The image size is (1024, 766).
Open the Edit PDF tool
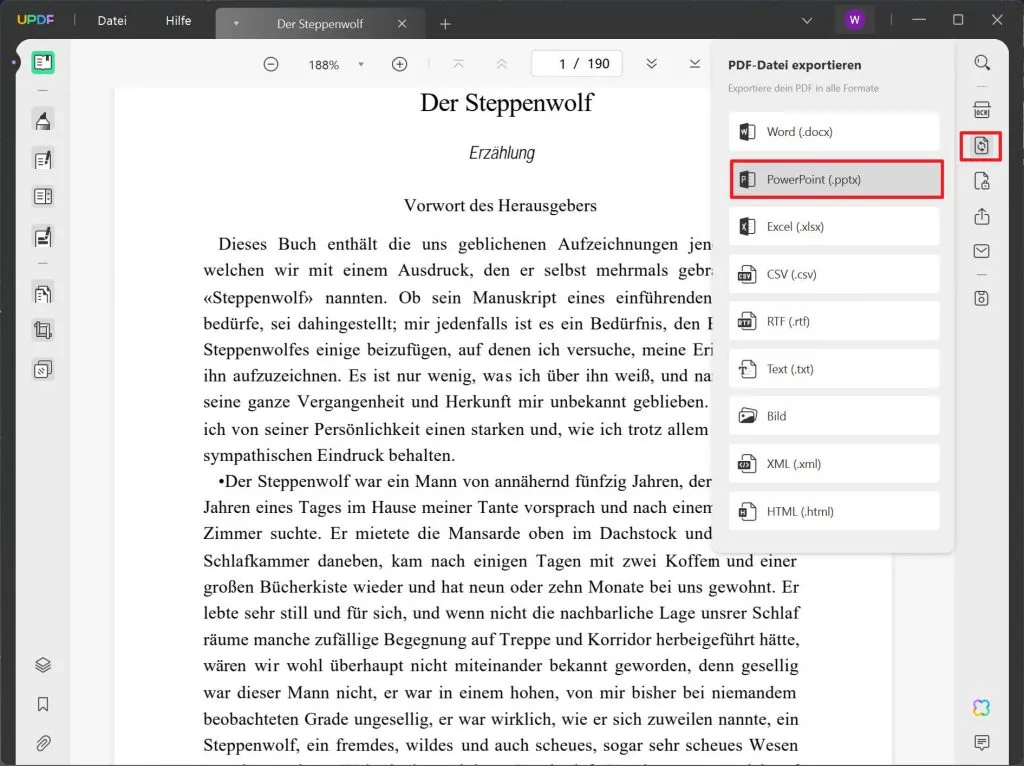(x=43, y=159)
